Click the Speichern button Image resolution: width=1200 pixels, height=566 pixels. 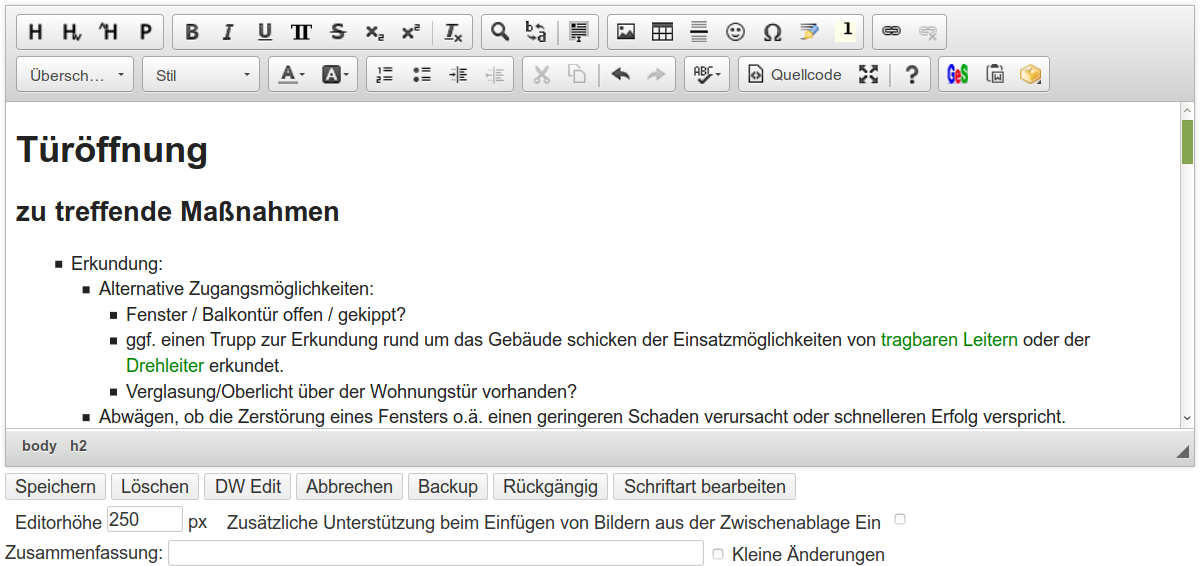click(56, 487)
